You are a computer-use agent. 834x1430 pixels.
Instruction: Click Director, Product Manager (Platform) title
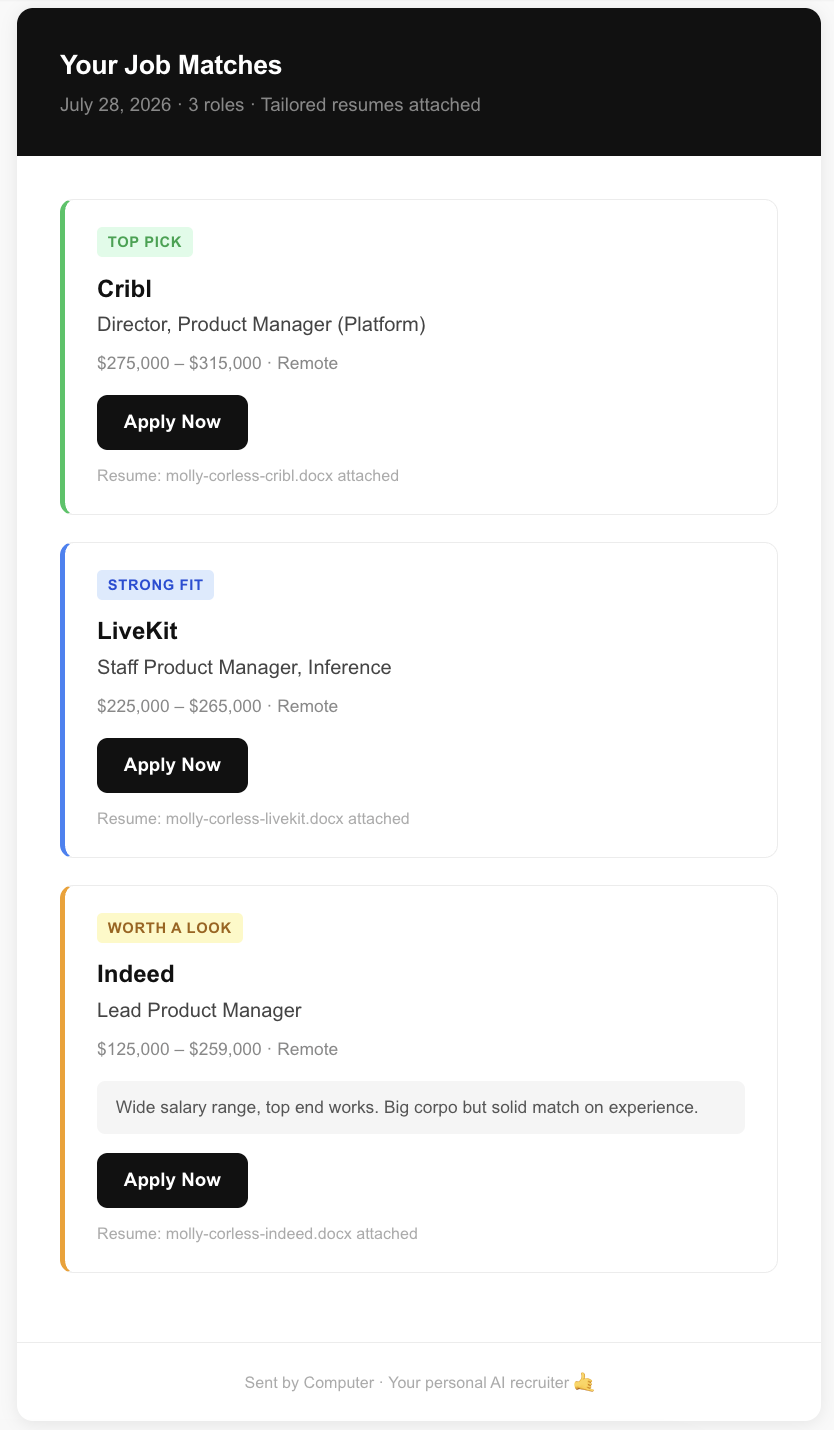(x=261, y=325)
